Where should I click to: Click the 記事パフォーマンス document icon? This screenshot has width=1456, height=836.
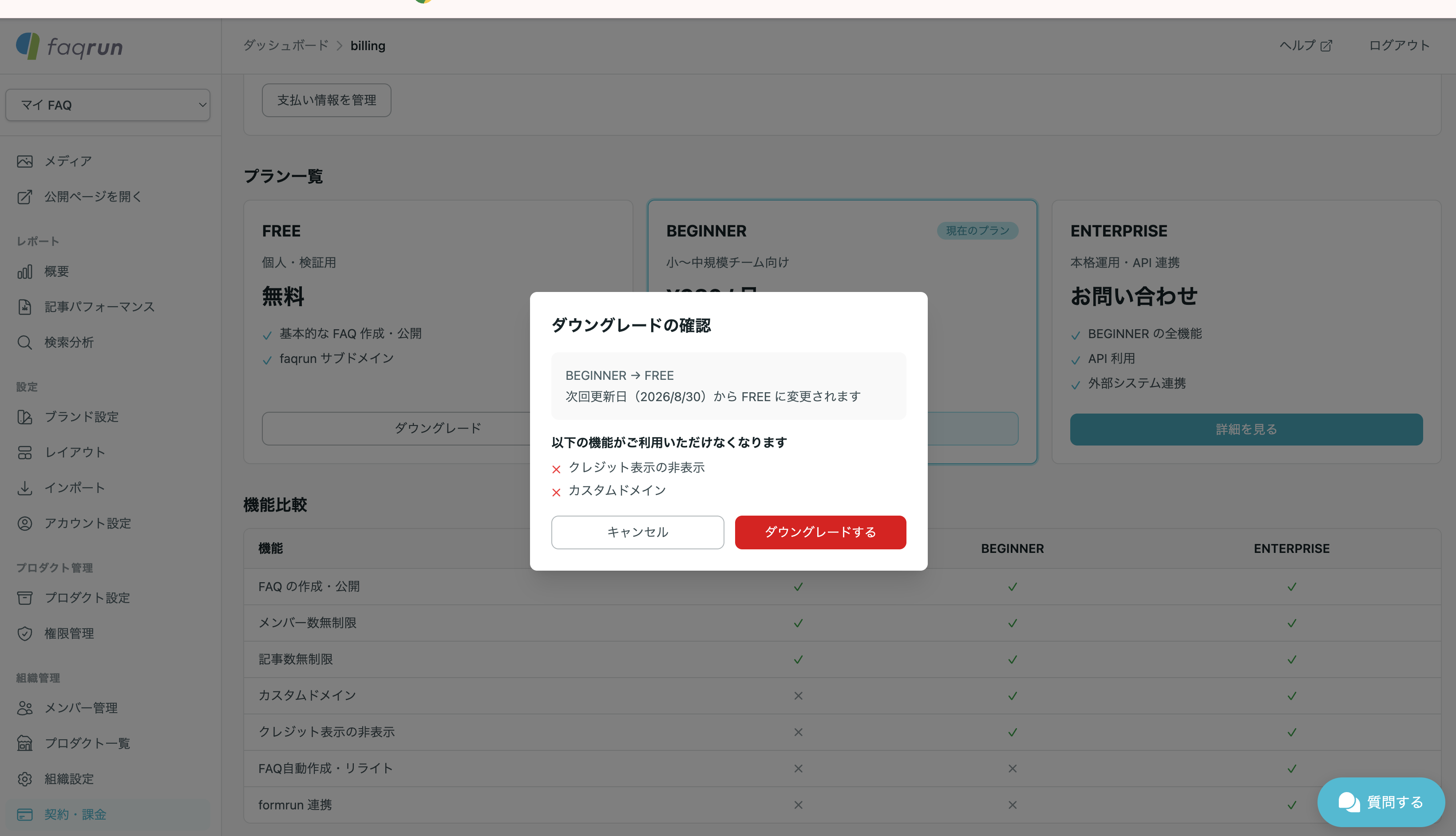coord(25,307)
